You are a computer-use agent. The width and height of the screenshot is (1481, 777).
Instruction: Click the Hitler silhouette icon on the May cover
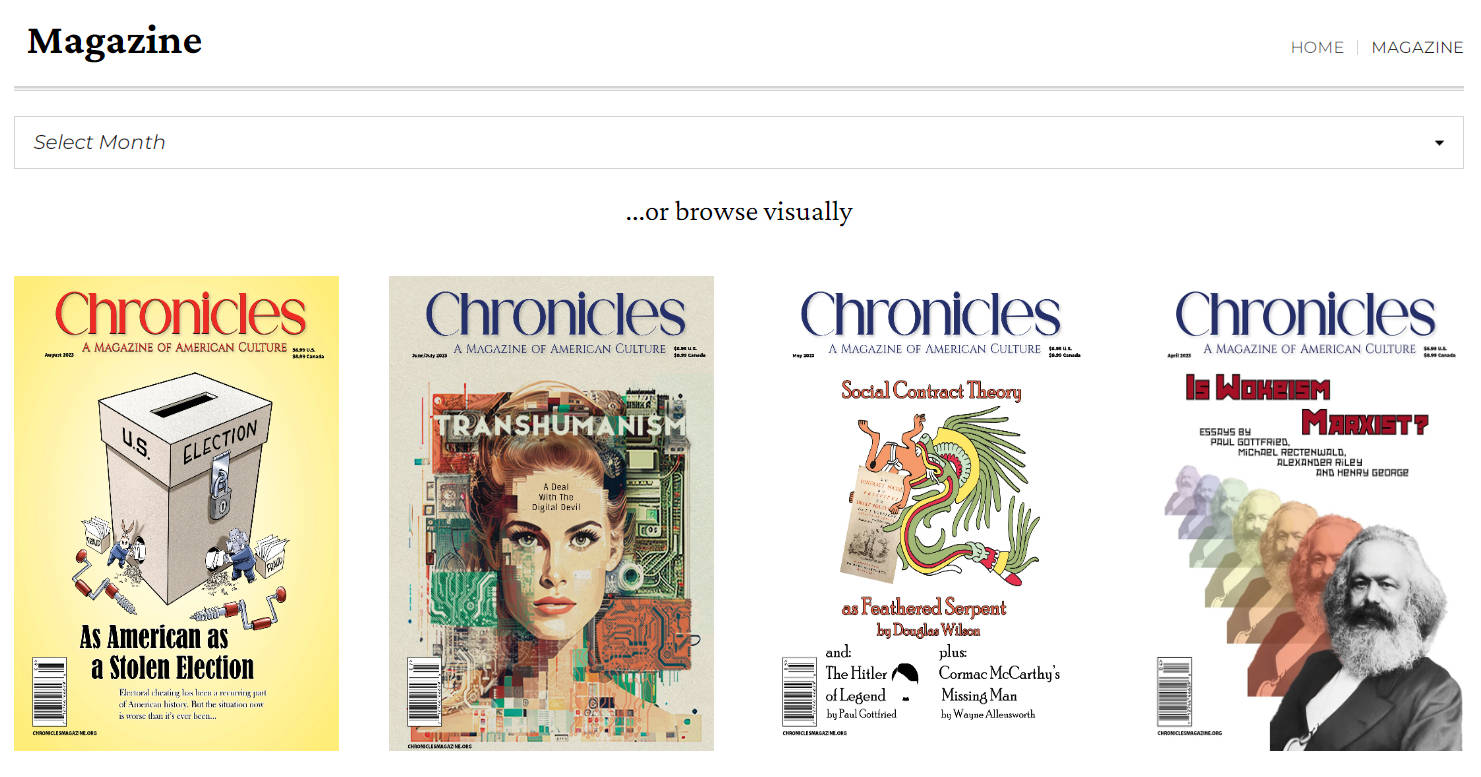click(x=905, y=677)
